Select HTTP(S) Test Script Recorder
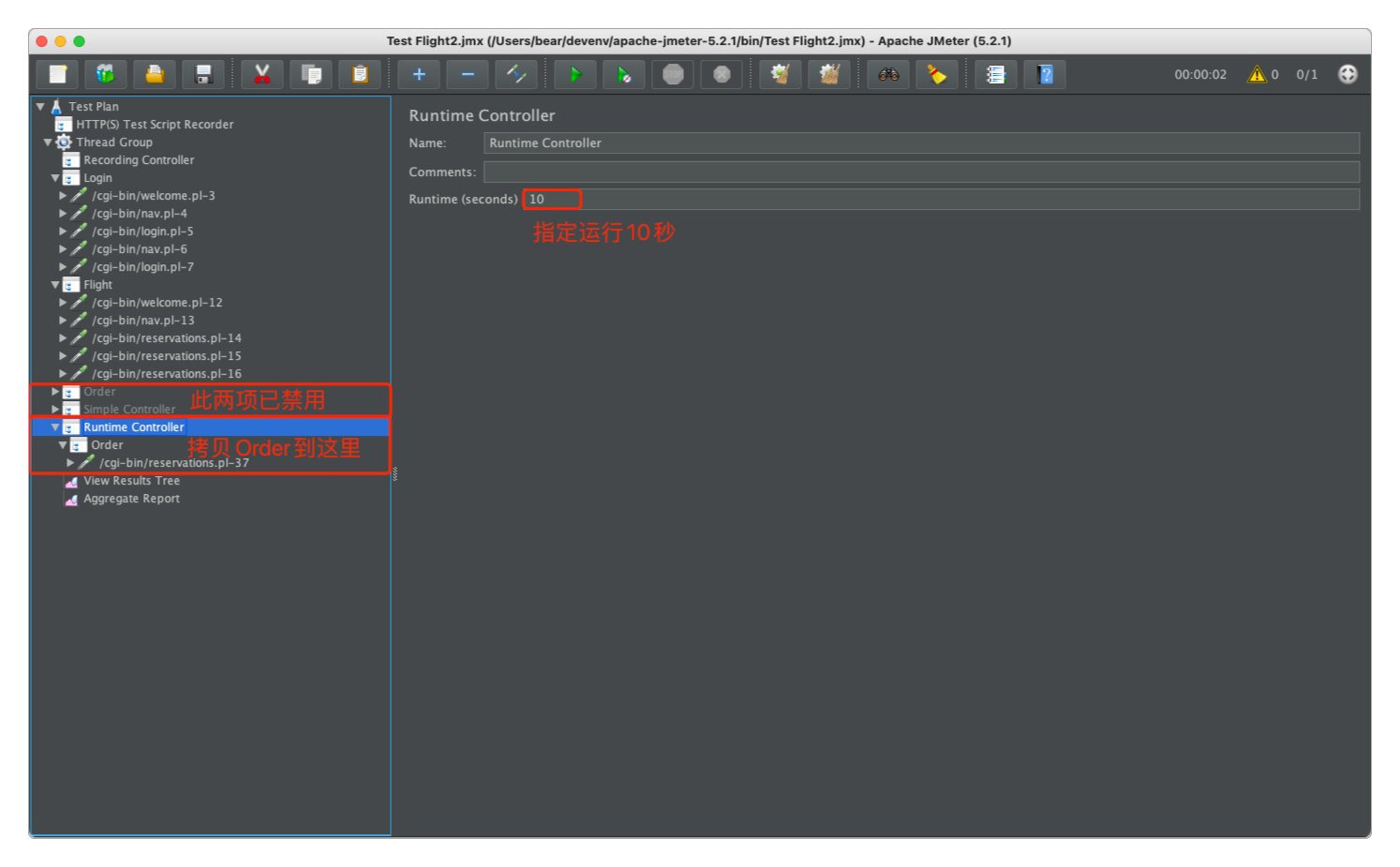This screenshot has height=867, width=1400. [155, 125]
